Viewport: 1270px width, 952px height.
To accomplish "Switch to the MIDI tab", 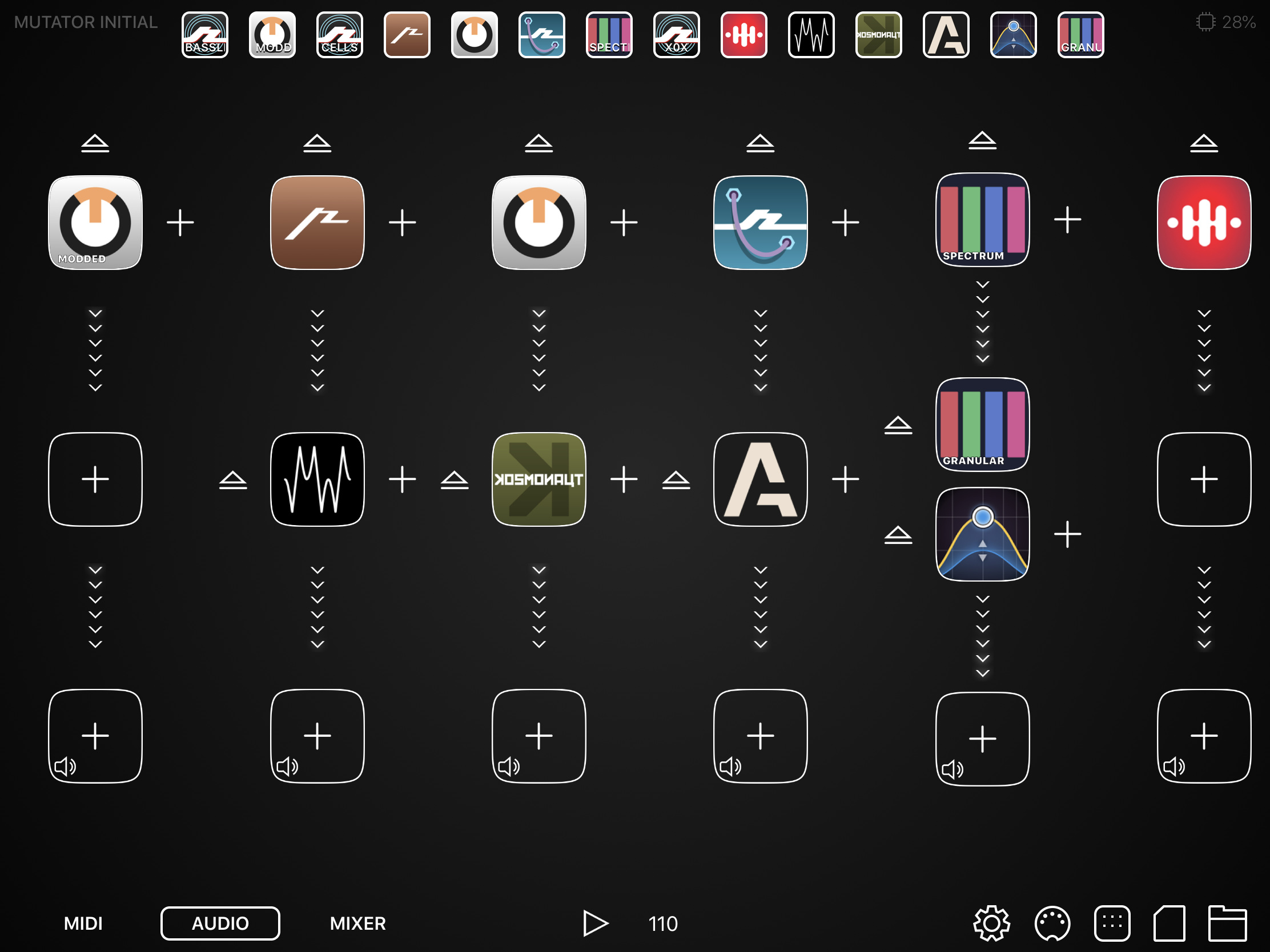I will point(83,923).
